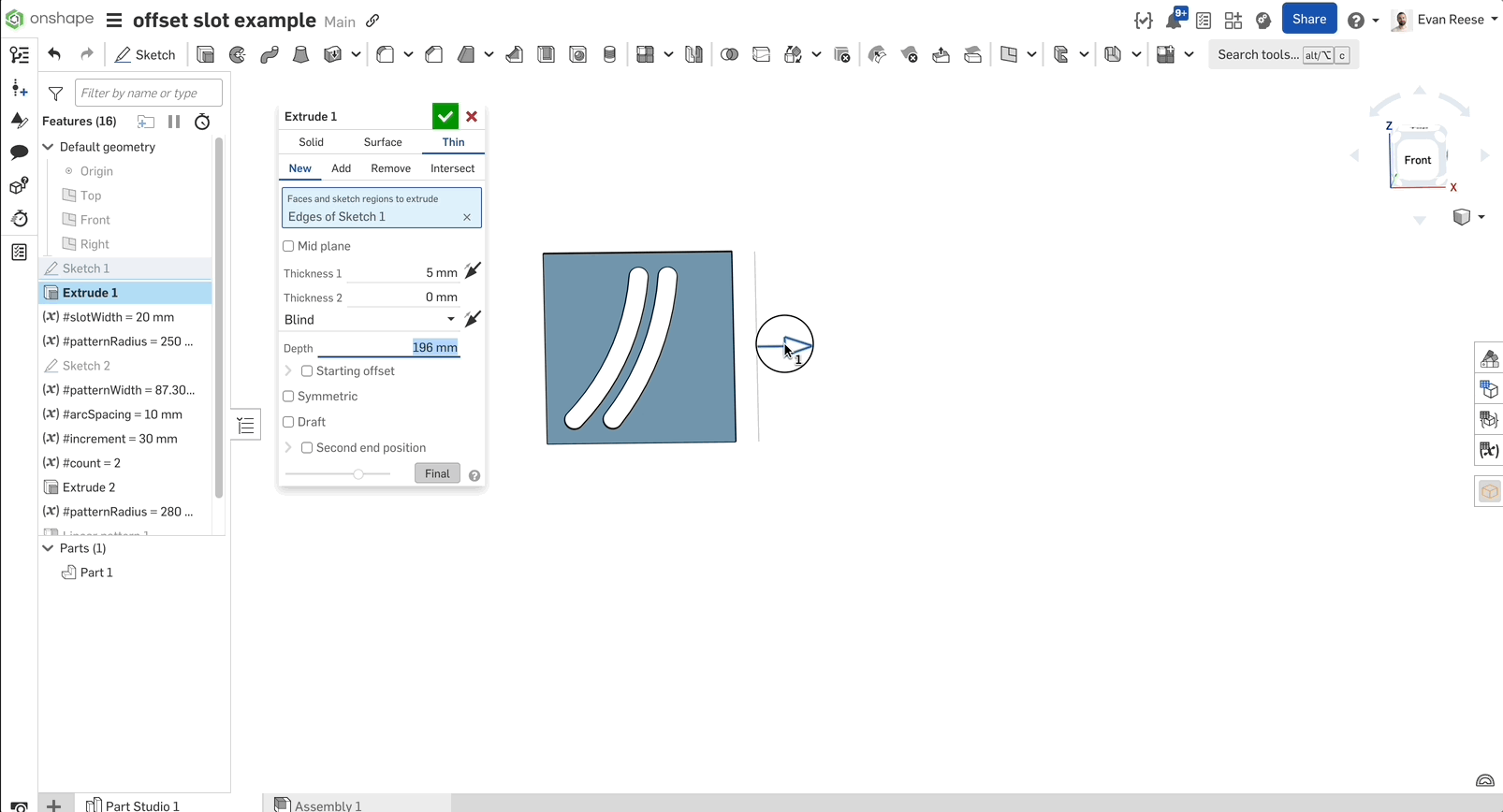Clear the Edges of Sketch 1 selection
Screen dimensions: 1503x812
coord(467,217)
